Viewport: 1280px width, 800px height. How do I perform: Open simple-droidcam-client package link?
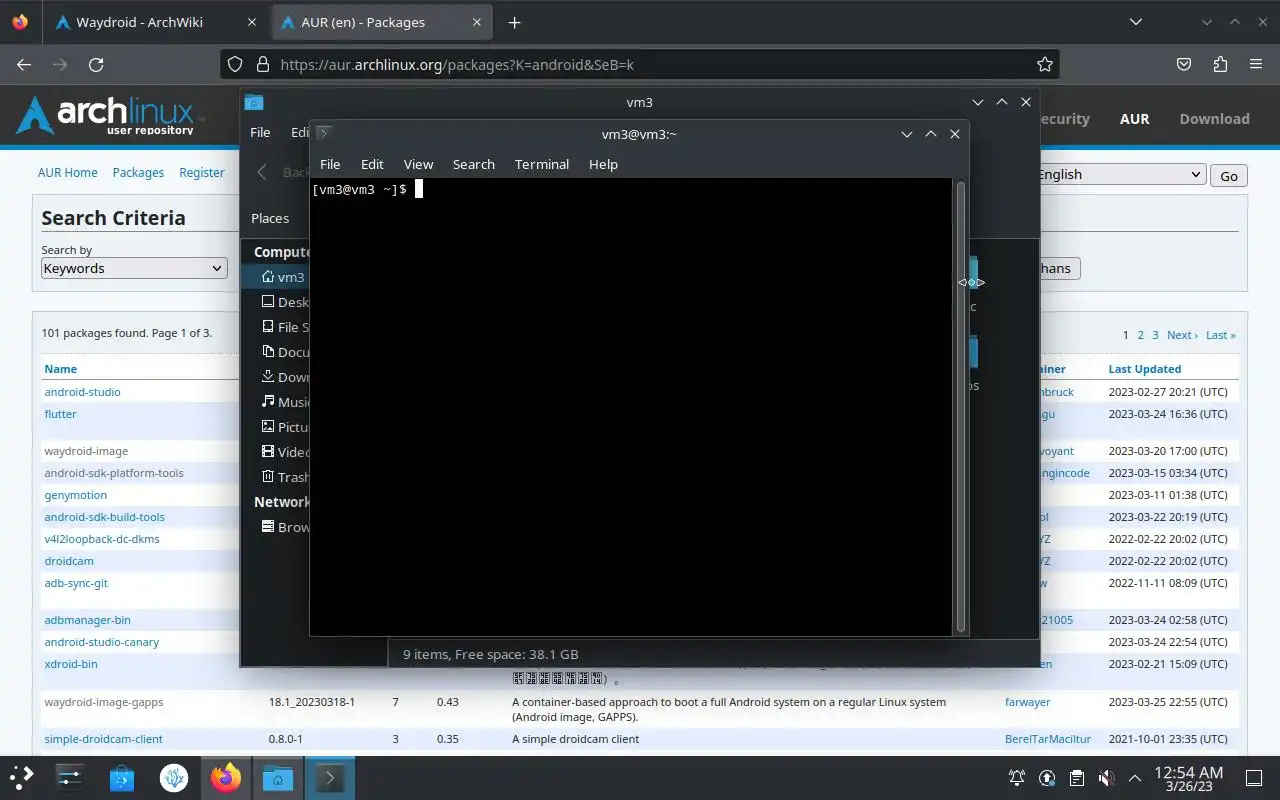tap(103, 739)
